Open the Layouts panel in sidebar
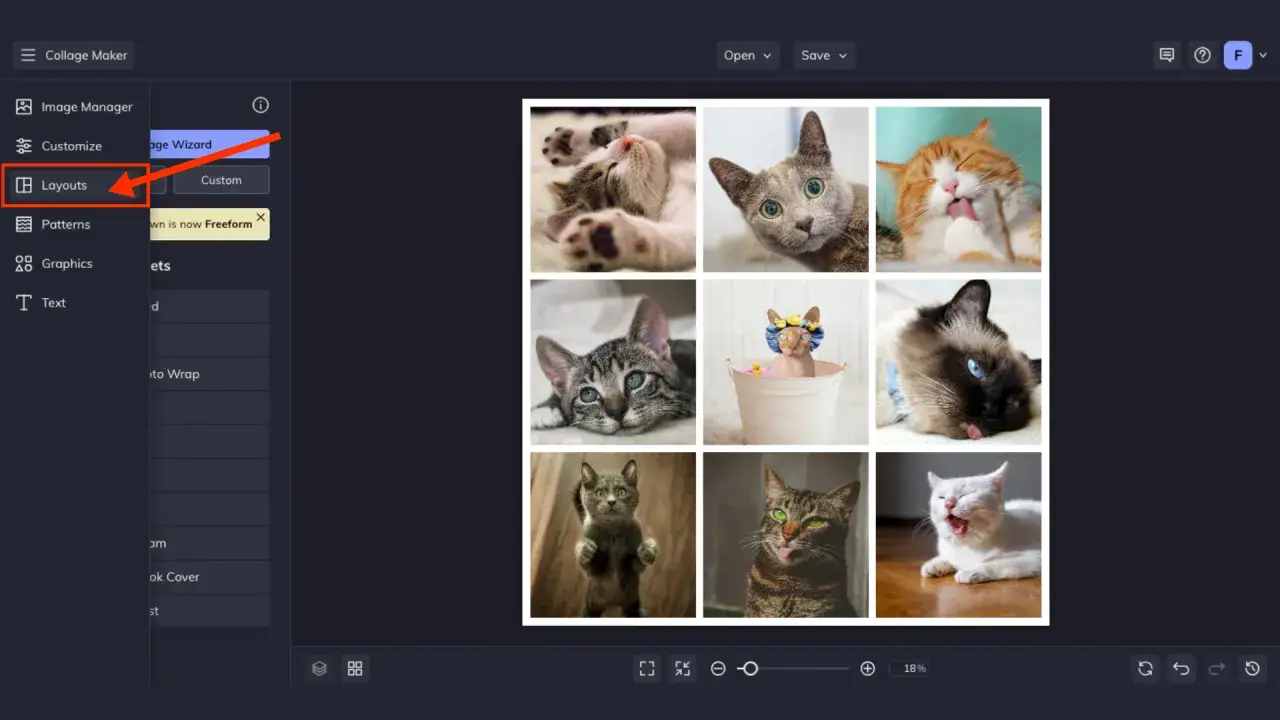The image size is (1280, 720). coord(64,186)
